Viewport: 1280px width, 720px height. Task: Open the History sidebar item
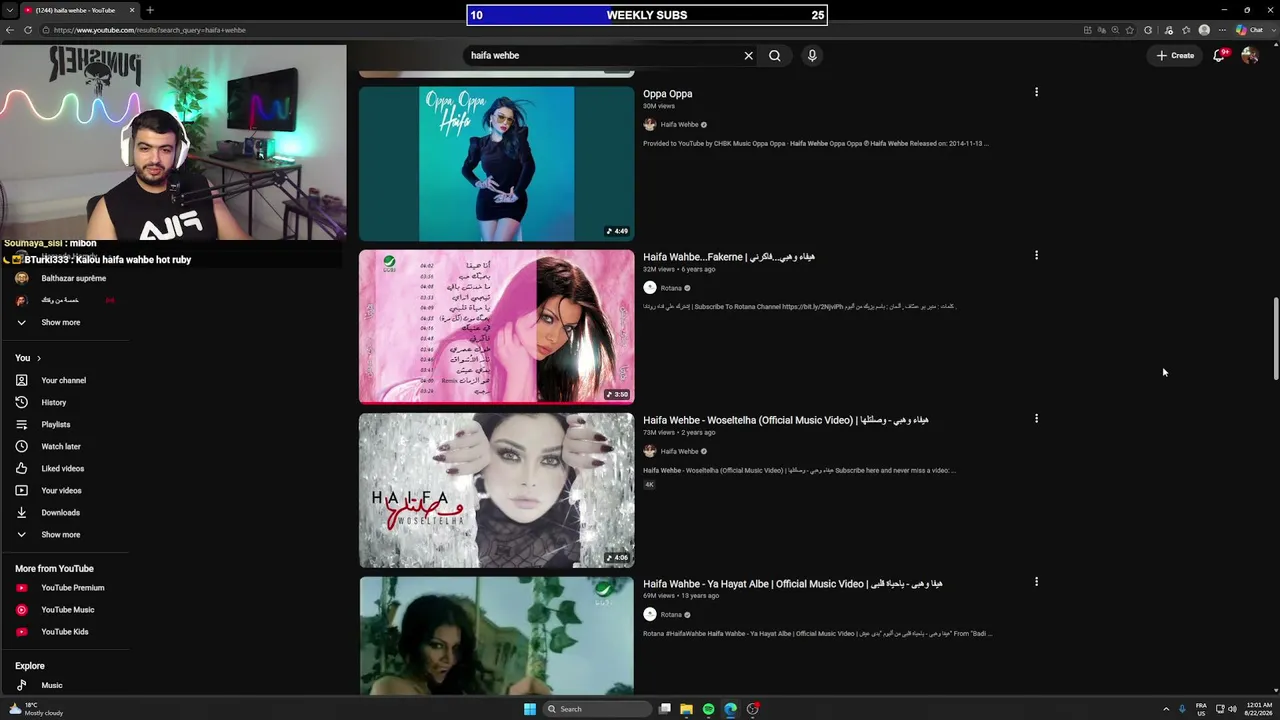point(64,402)
